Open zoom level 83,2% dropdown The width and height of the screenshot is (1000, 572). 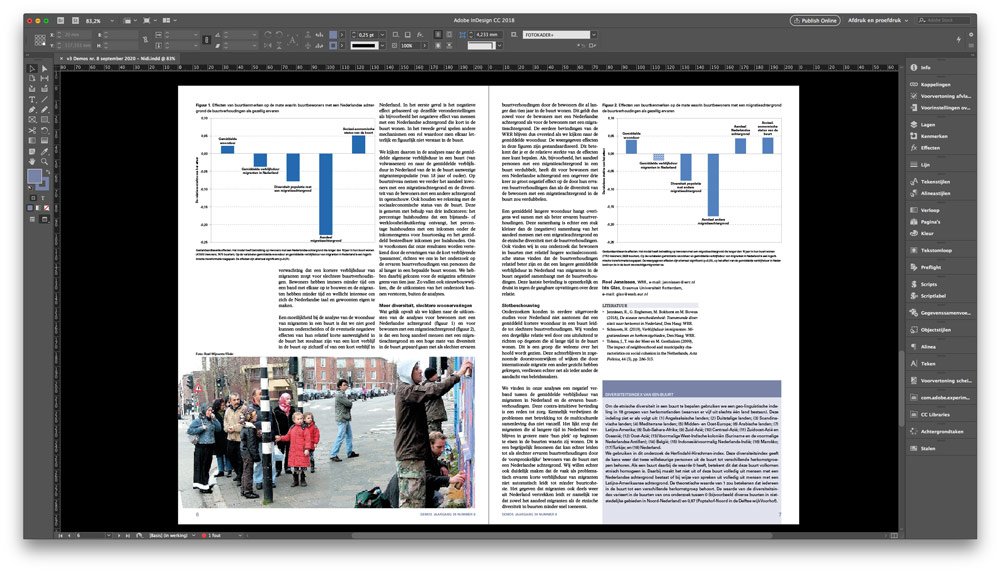tap(112, 21)
